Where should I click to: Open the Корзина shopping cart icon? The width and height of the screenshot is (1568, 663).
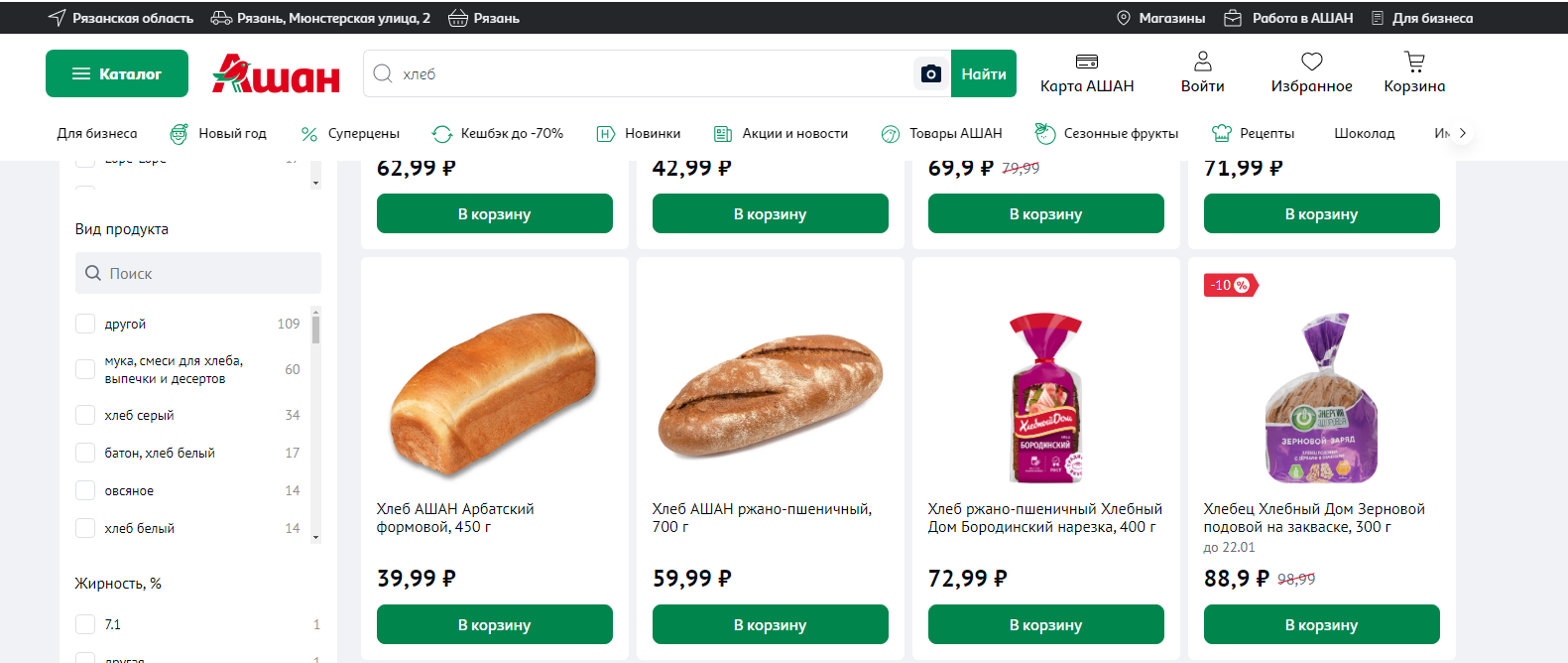click(x=1414, y=63)
